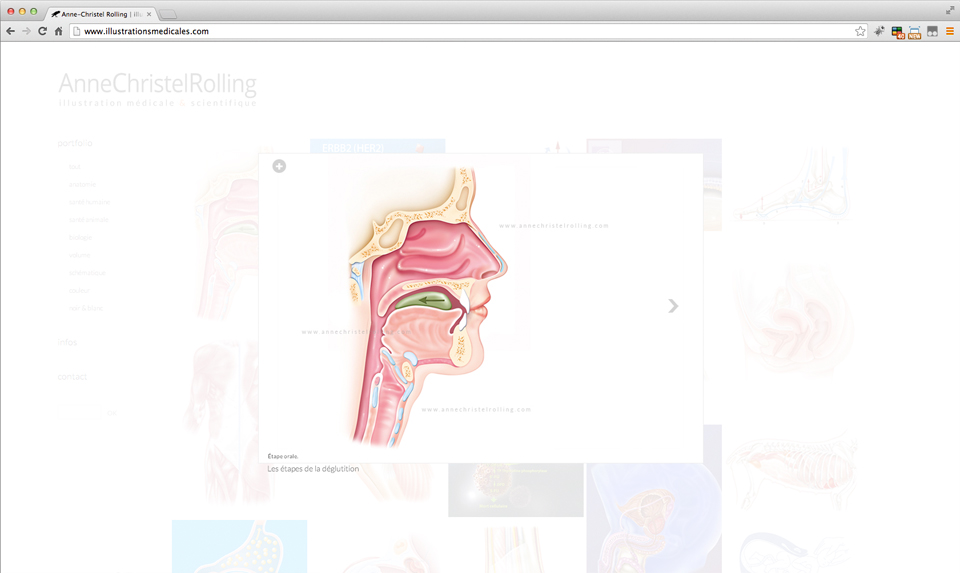Open the animal skeleton thumbnail
This screenshot has height=573, width=960.
pos(792,470)
